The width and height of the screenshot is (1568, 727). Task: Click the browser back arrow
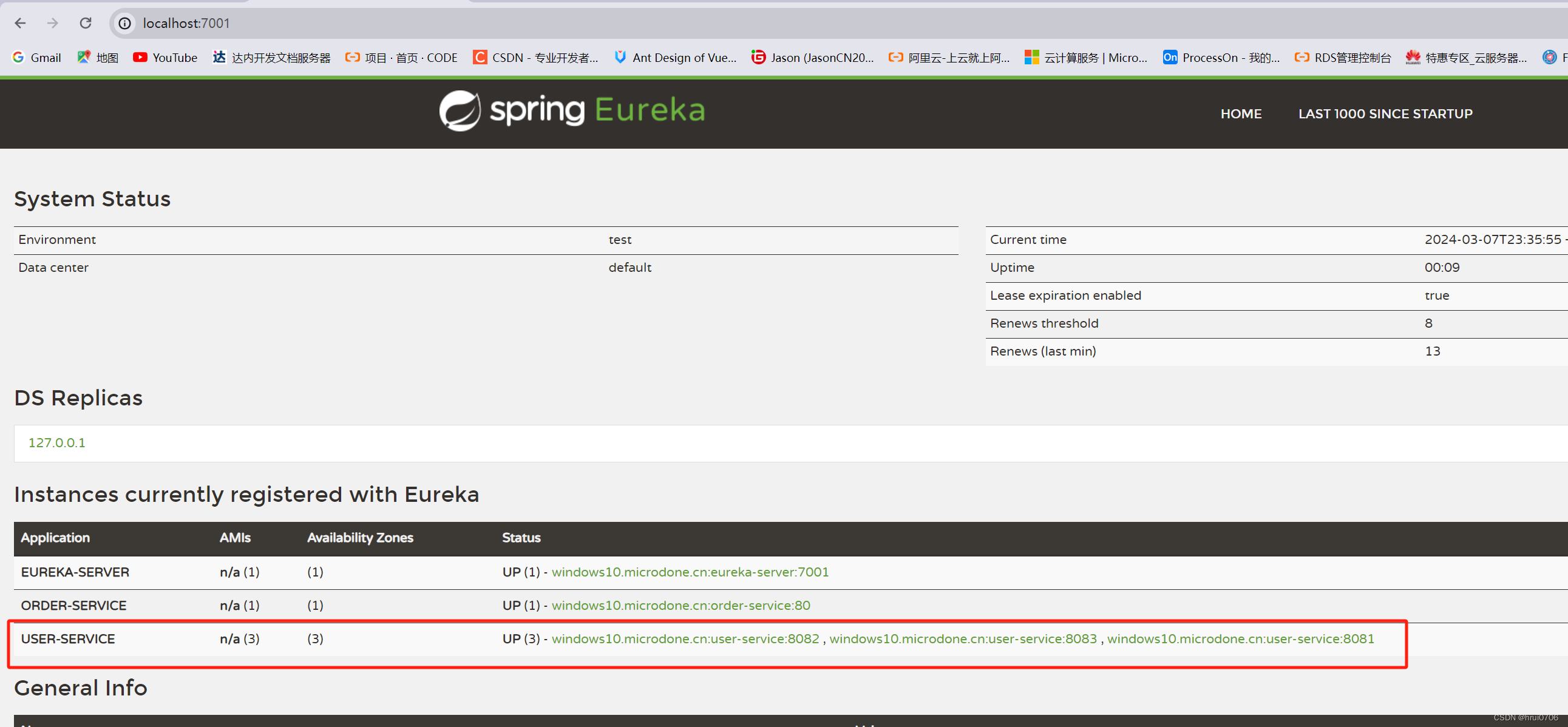coord(20,23)
